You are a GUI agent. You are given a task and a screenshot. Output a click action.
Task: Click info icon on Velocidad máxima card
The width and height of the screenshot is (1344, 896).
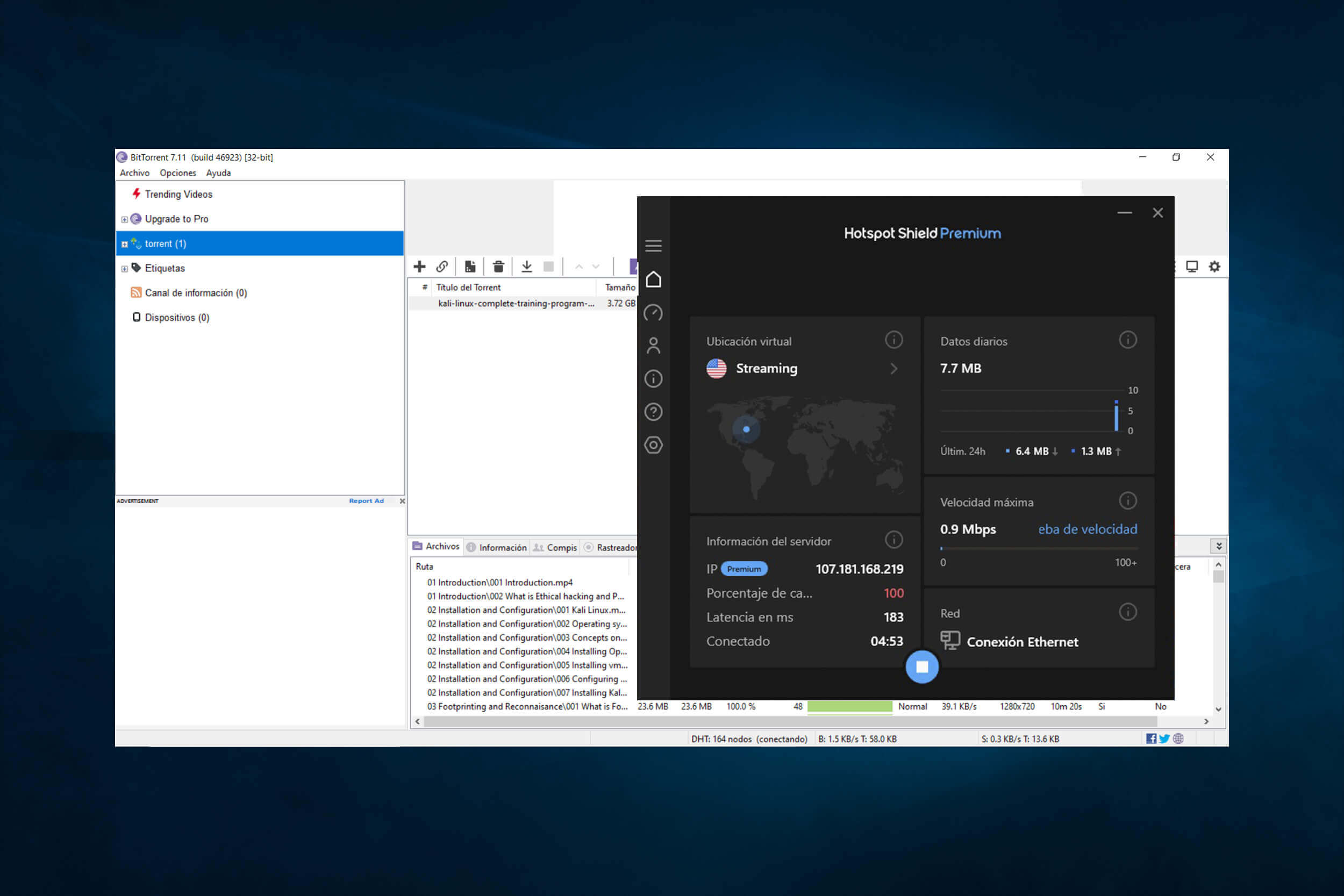1127,501
